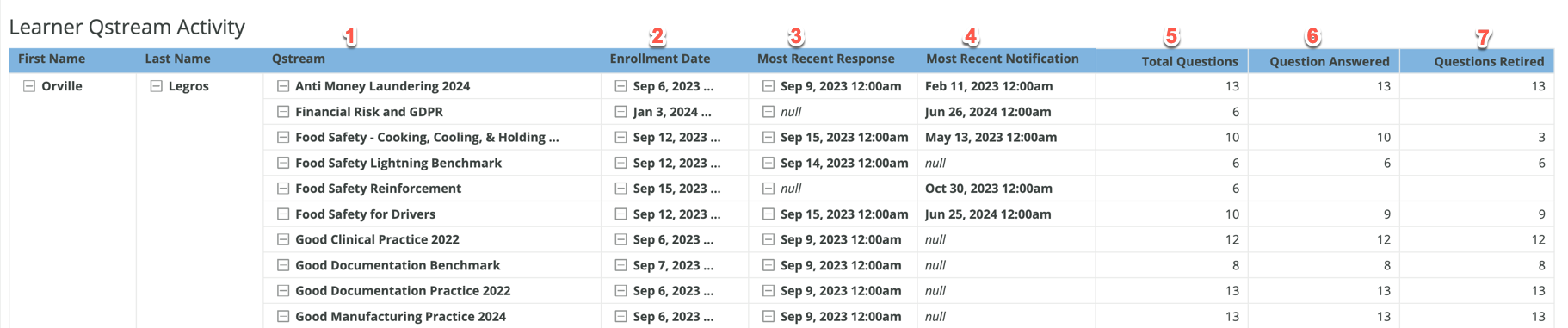The height and width of the screenshot is (328, 1568).
Task: Select the Total Questions column header
Action: pyautogui.click(x=1189, y=61)
